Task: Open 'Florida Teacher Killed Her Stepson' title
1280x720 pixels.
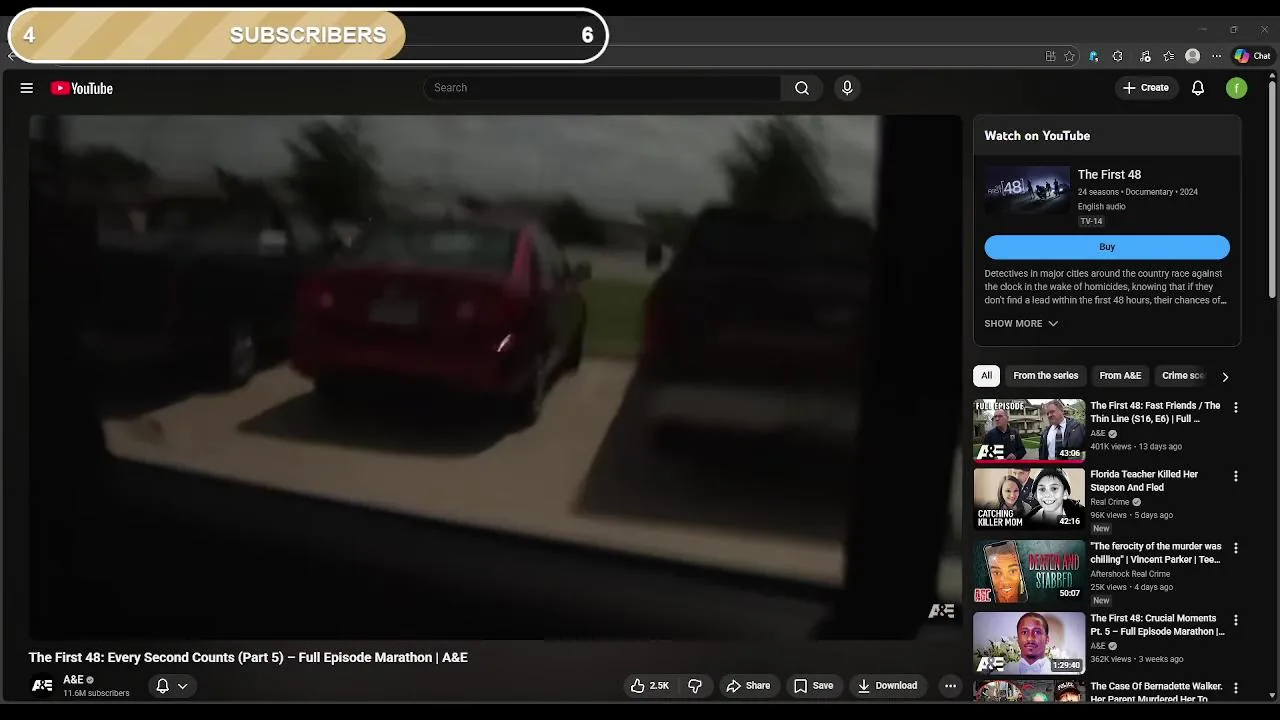Action: pos(1144,481)
